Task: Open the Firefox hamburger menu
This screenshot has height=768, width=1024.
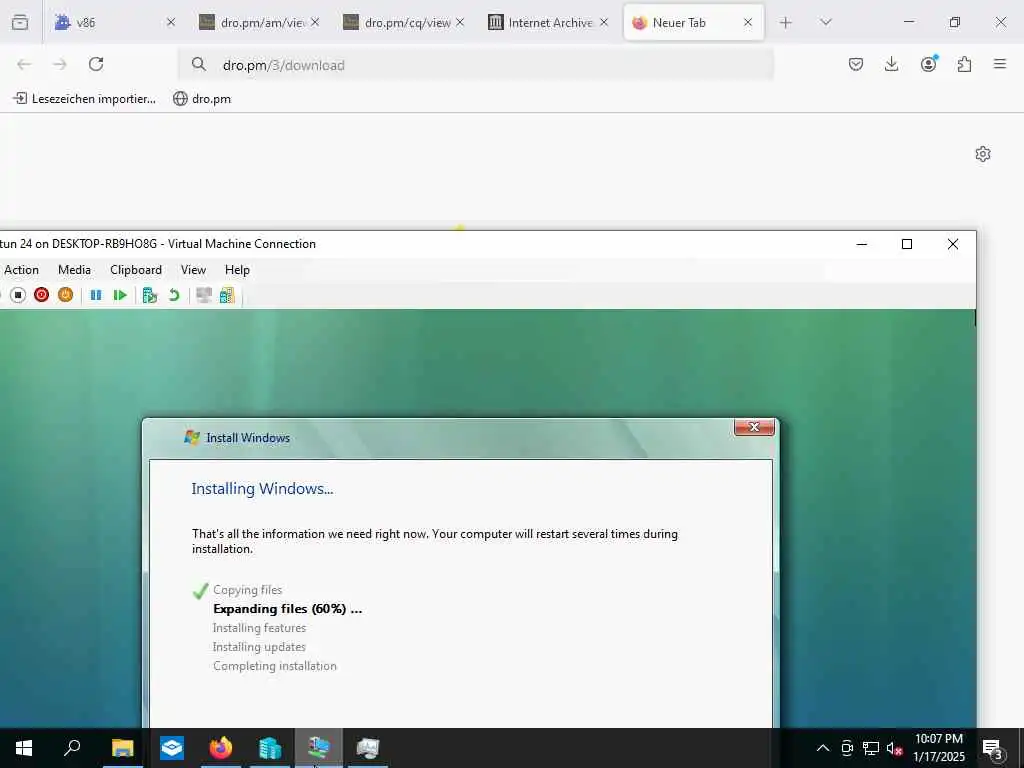Action: (1000, 64)
